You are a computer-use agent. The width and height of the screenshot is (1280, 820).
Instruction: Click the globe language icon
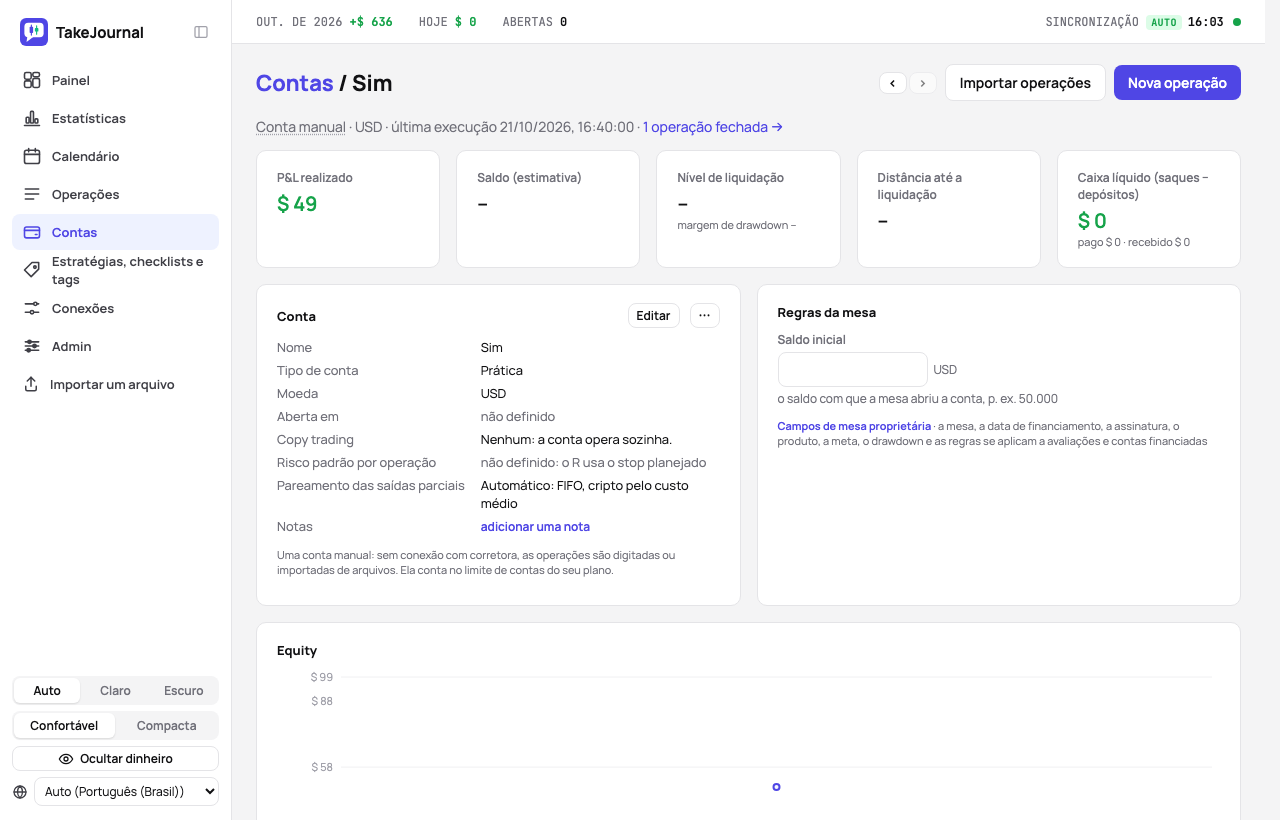(20, 792)
